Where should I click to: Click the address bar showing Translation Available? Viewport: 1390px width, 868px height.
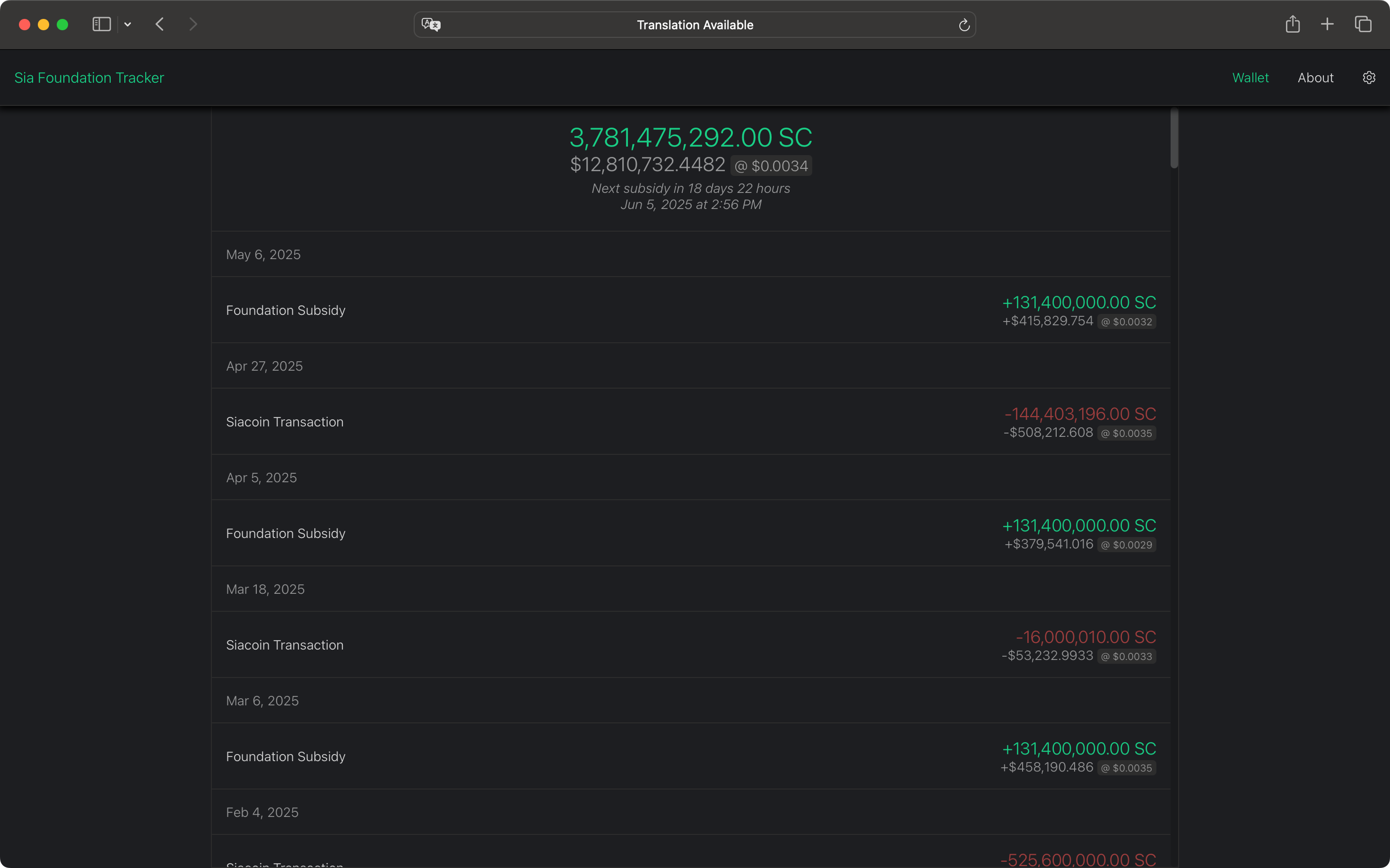point(695,25)
